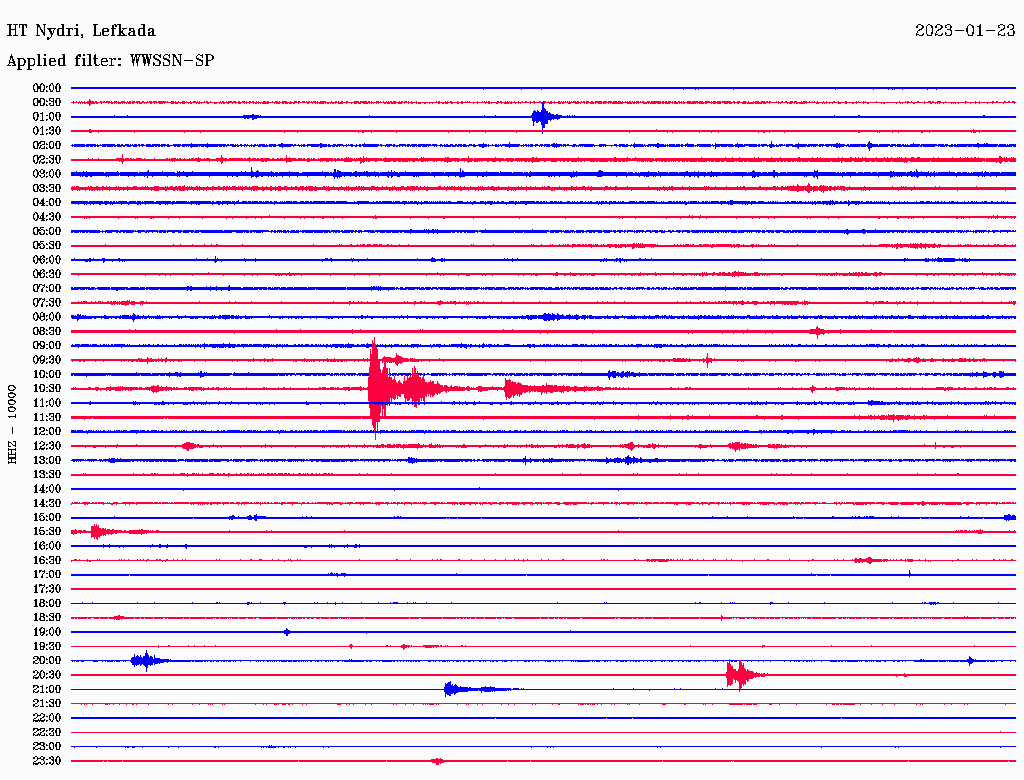Select the 06:00 time label
Viewport: 1024px width, 780px height.
pos(47,259)
